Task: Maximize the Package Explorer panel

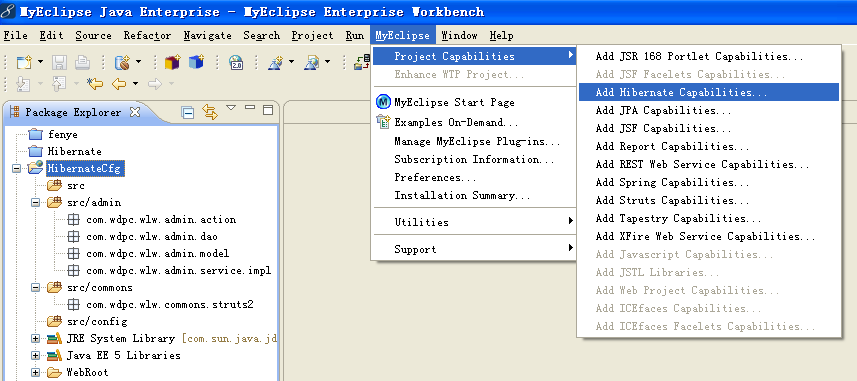Action: click(x=268, y=109)
